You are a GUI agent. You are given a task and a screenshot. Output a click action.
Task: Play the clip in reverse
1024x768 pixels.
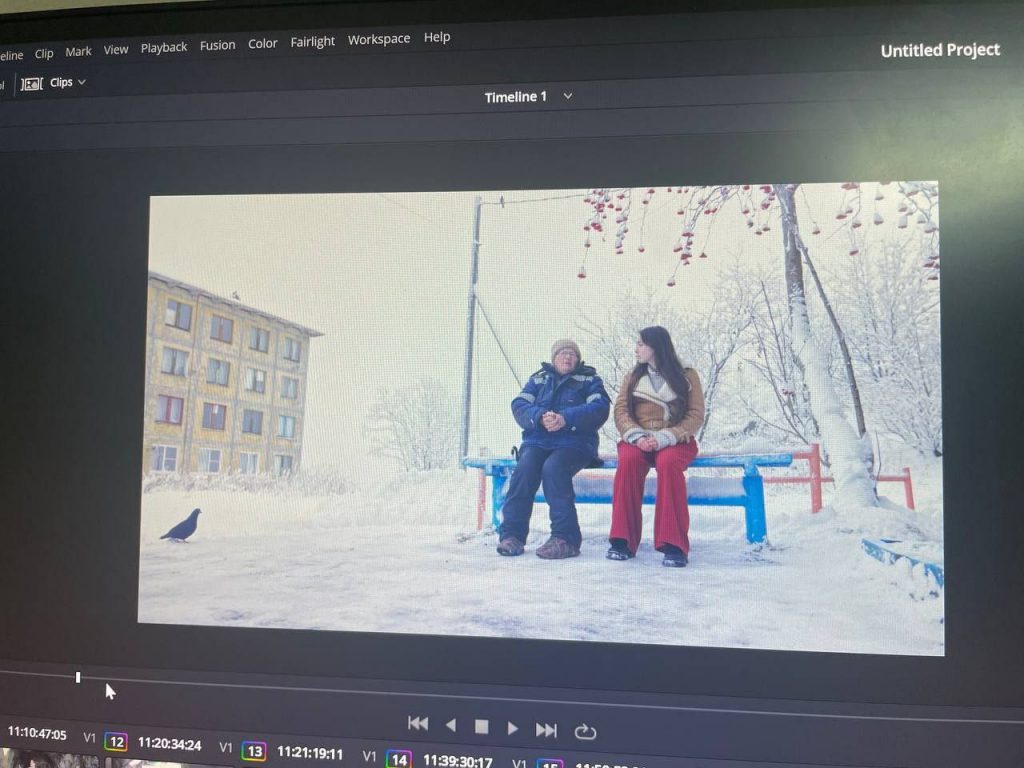click(450, 726)
